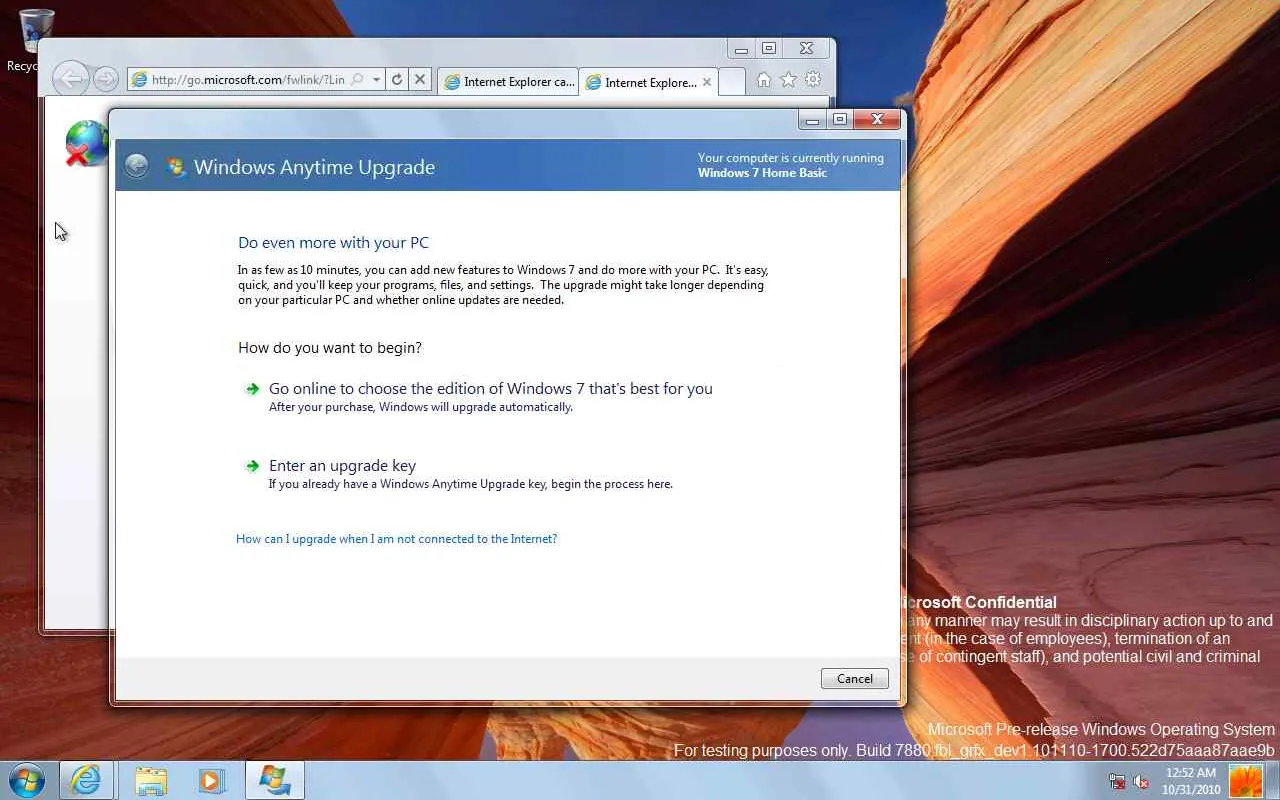Viewport: 1280px width, 800px height.
Task: Minimize the Windows Anytime Upgrade window
Action: click(x=813, y=120)
